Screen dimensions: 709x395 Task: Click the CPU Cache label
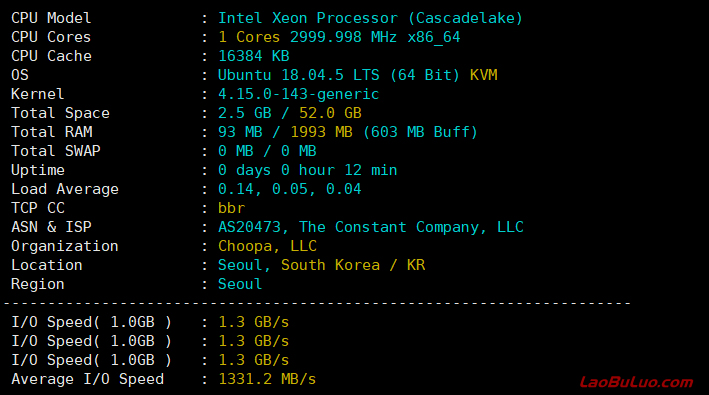(x=52, y=56)
